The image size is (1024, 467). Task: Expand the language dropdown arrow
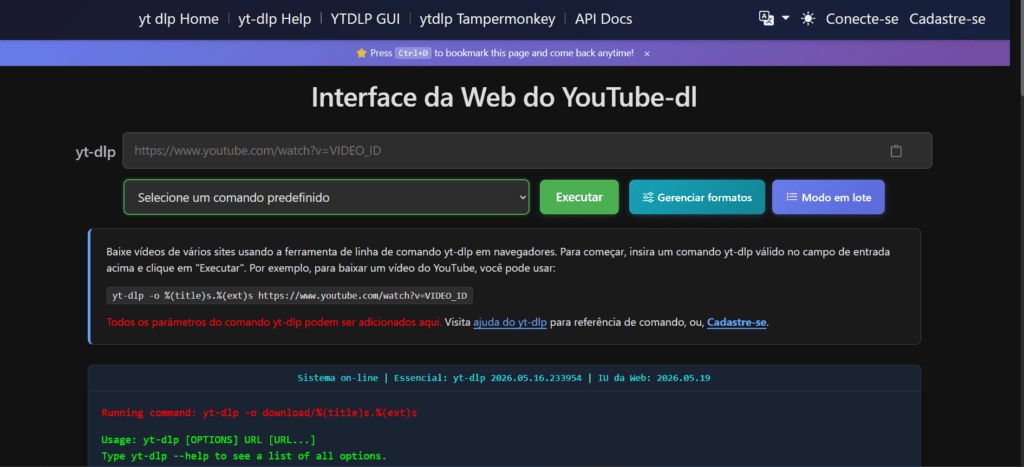click(786, 18)
